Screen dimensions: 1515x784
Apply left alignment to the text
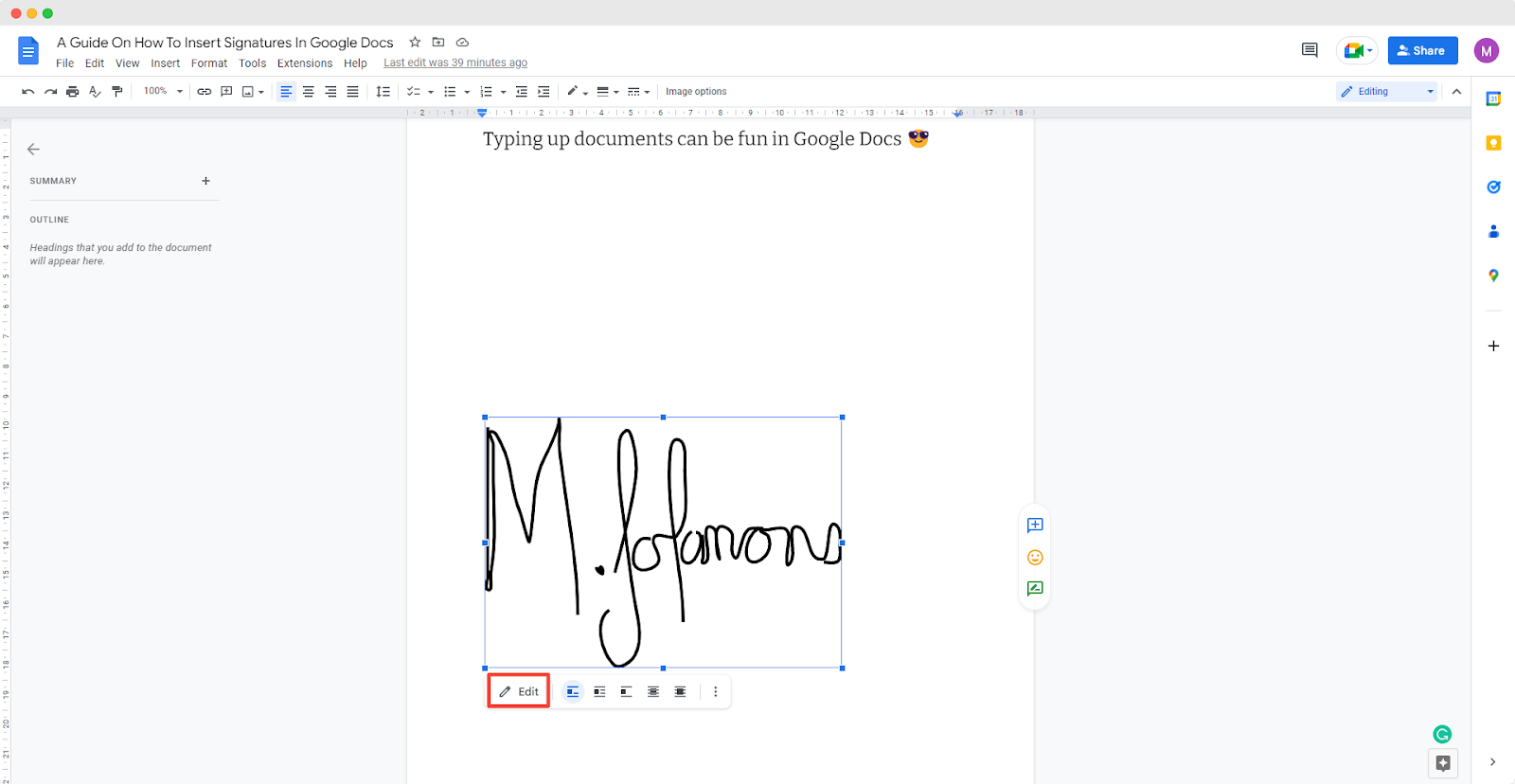(x=286, y=92)
